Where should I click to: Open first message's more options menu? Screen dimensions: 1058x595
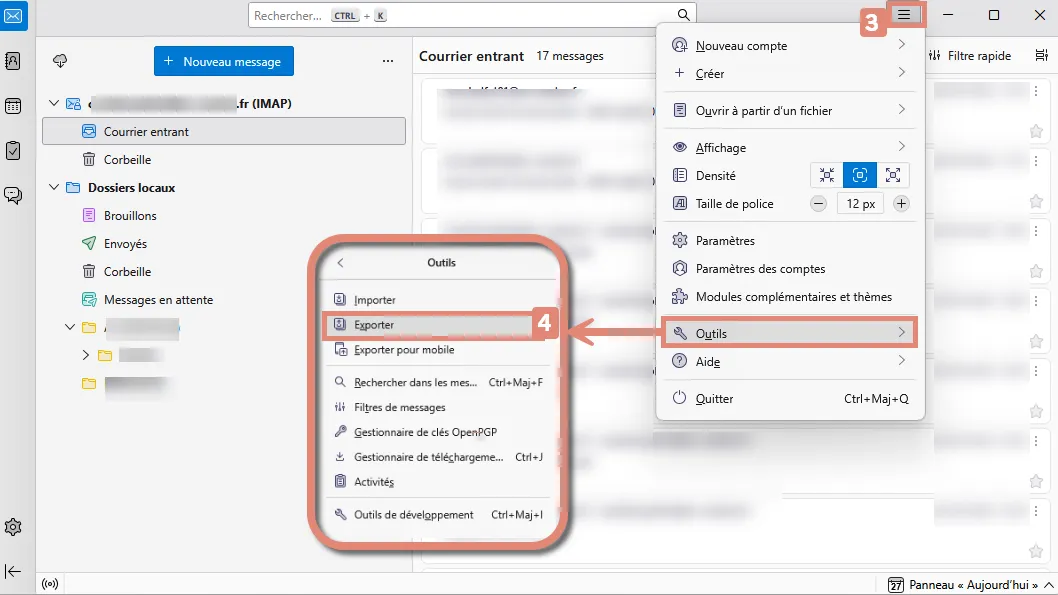click(1036, 91)
